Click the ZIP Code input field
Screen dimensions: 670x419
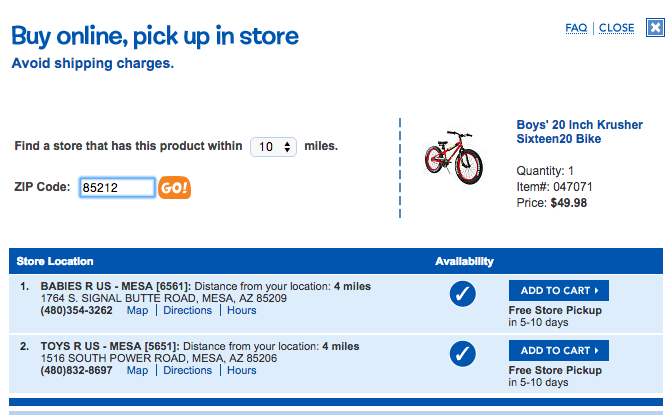tap(117, 187)
